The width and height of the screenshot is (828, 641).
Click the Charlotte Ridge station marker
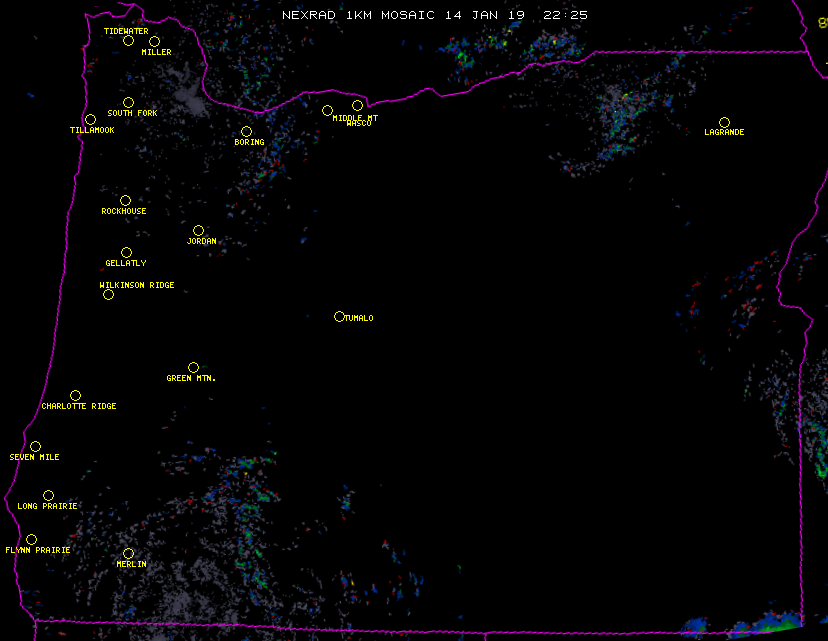[75, 396]
